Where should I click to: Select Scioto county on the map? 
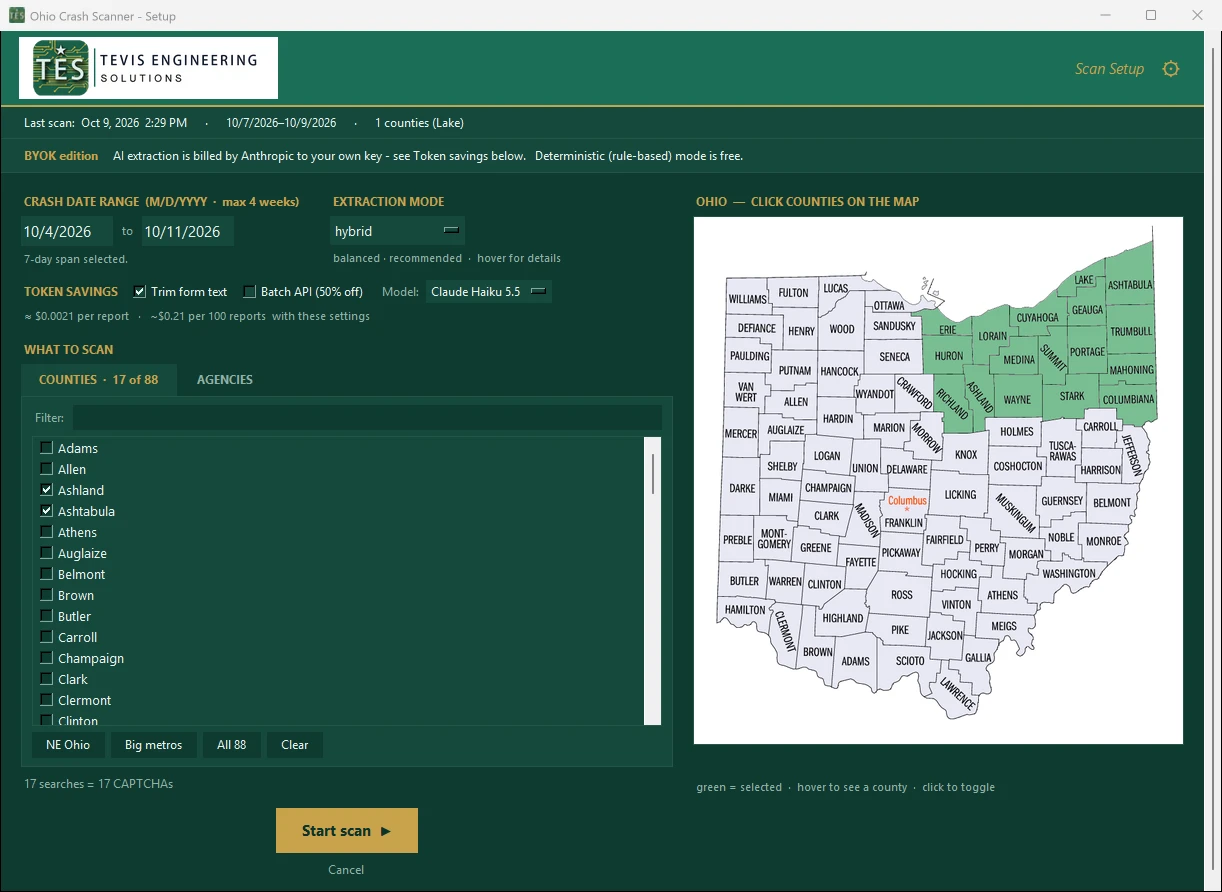[x=910, y=661]
